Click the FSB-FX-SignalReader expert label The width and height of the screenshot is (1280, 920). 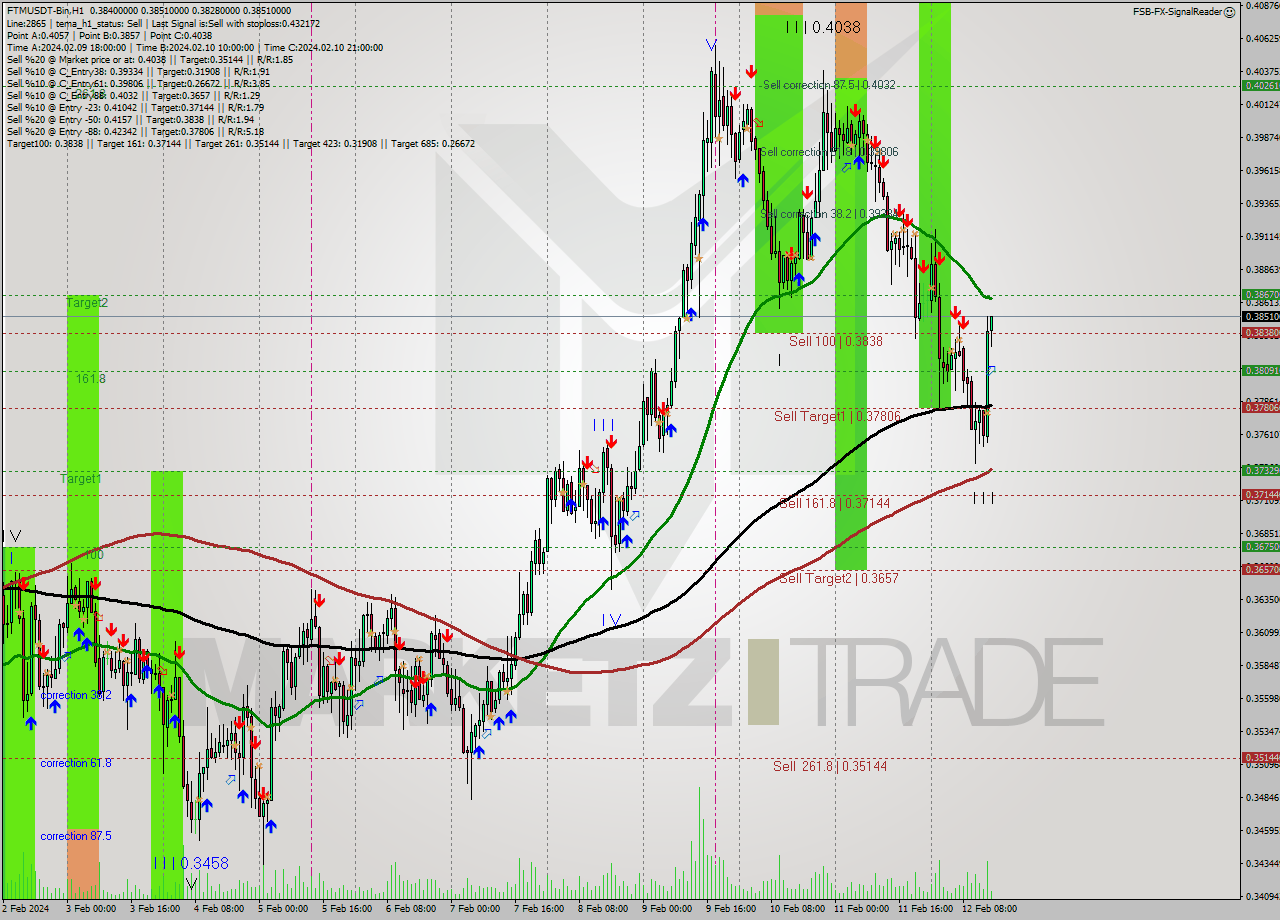pos(1177,11)
